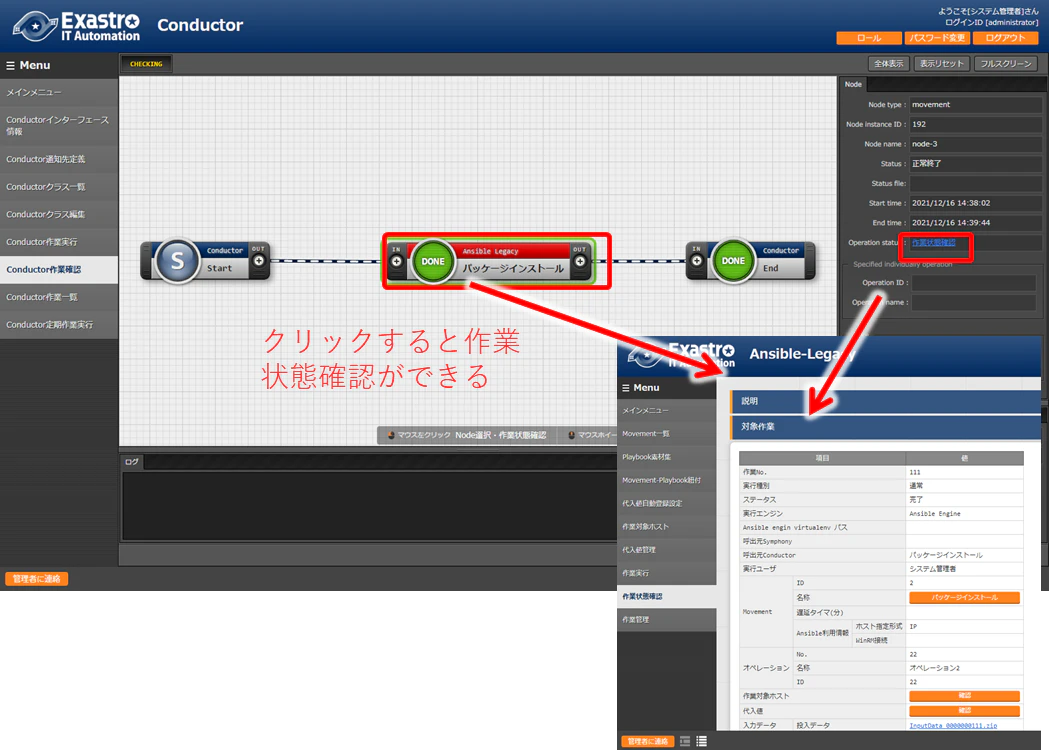Open メインメニュー in the Conductor sidebar

[59, 92]
